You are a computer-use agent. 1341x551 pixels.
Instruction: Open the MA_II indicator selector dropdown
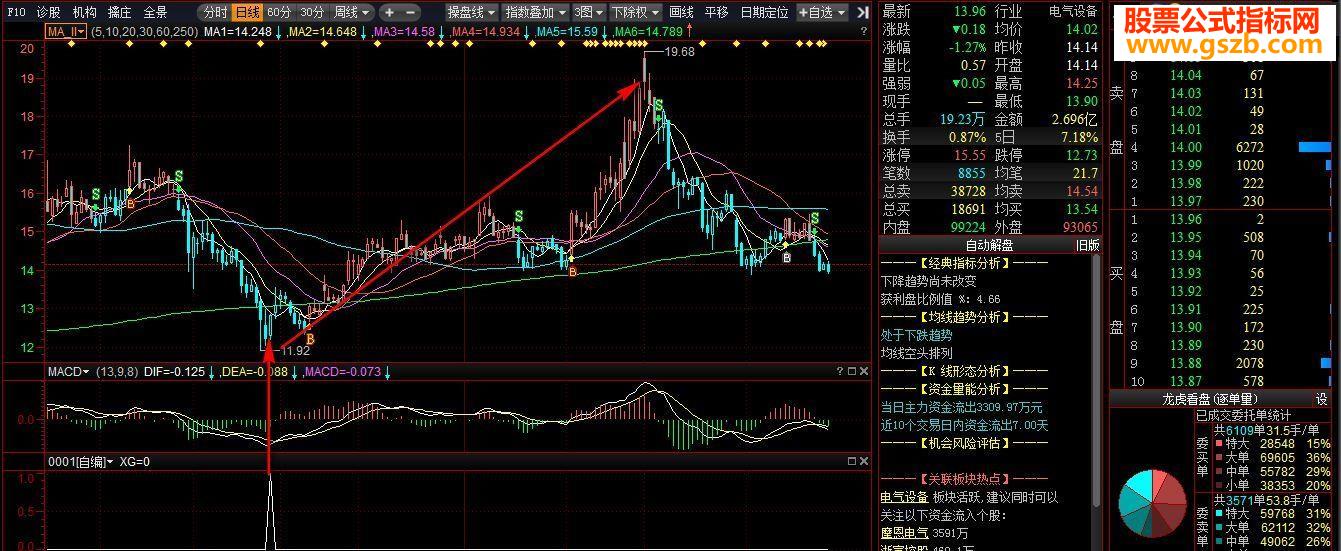66,32
